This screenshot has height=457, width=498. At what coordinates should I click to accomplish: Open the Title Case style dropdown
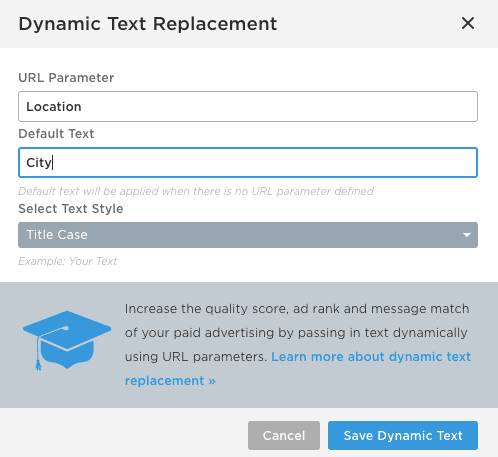[x=248, y=235]
